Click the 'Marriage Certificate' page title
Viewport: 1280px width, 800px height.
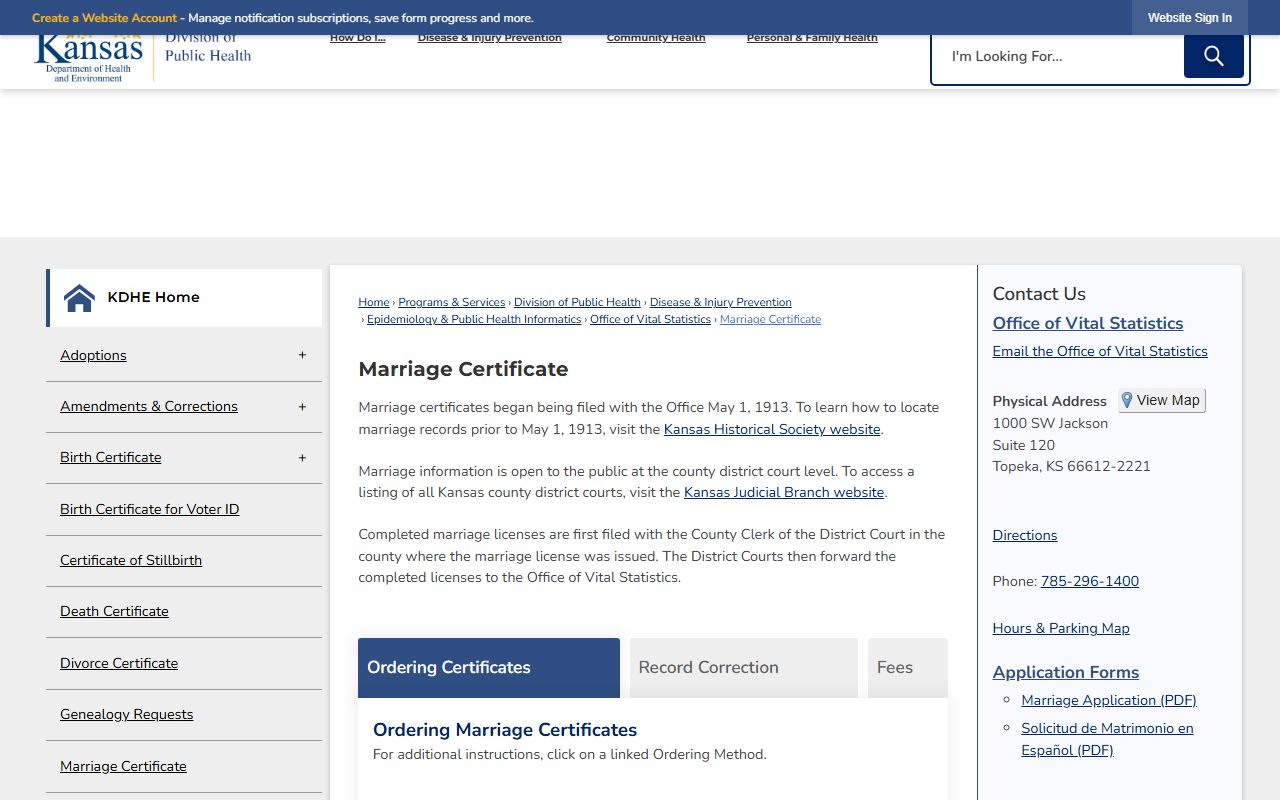pos(463,369)
